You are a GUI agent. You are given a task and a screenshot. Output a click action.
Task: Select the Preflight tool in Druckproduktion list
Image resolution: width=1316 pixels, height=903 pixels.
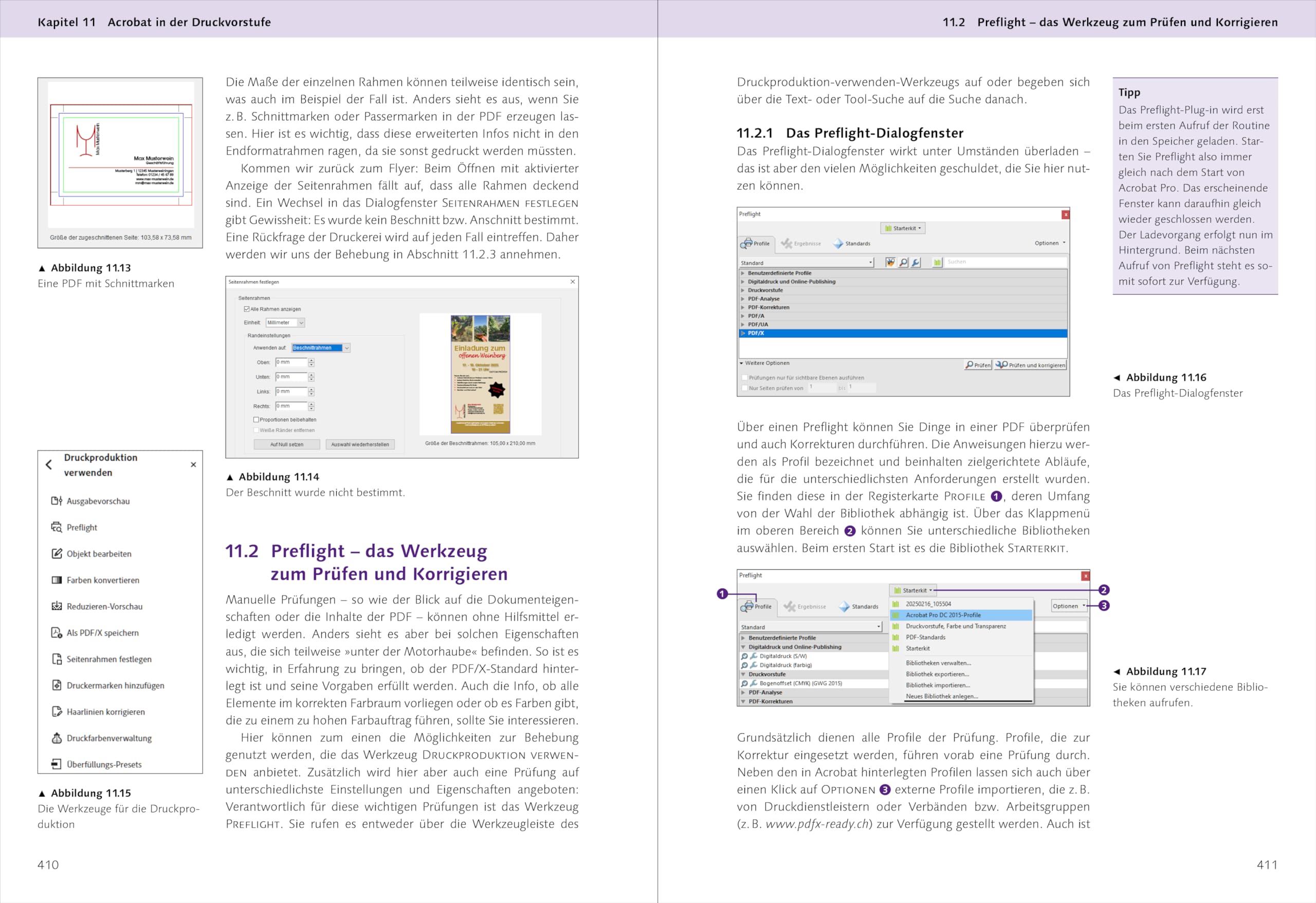tap(74, 528)
